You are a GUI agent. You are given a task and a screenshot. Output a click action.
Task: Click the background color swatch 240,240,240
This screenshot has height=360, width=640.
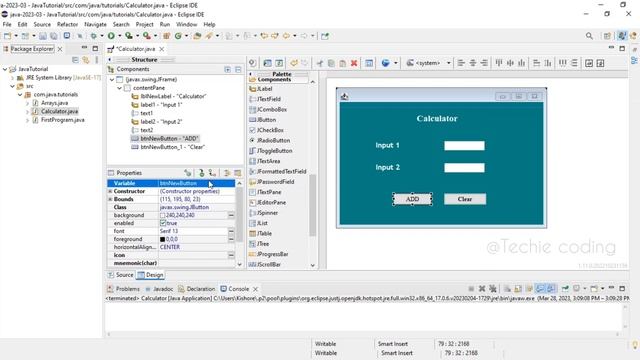pyautogui.click(x=163, y=215)
